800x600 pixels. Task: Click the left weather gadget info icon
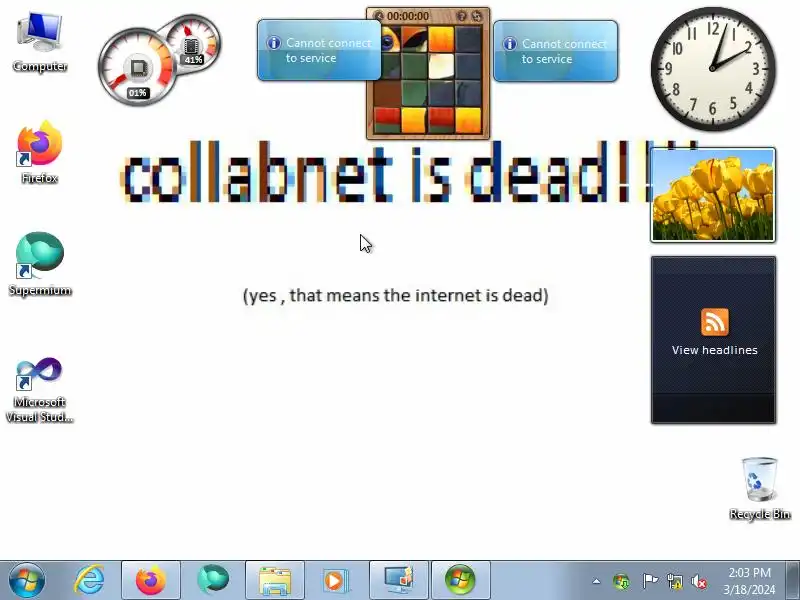point(273,43)
